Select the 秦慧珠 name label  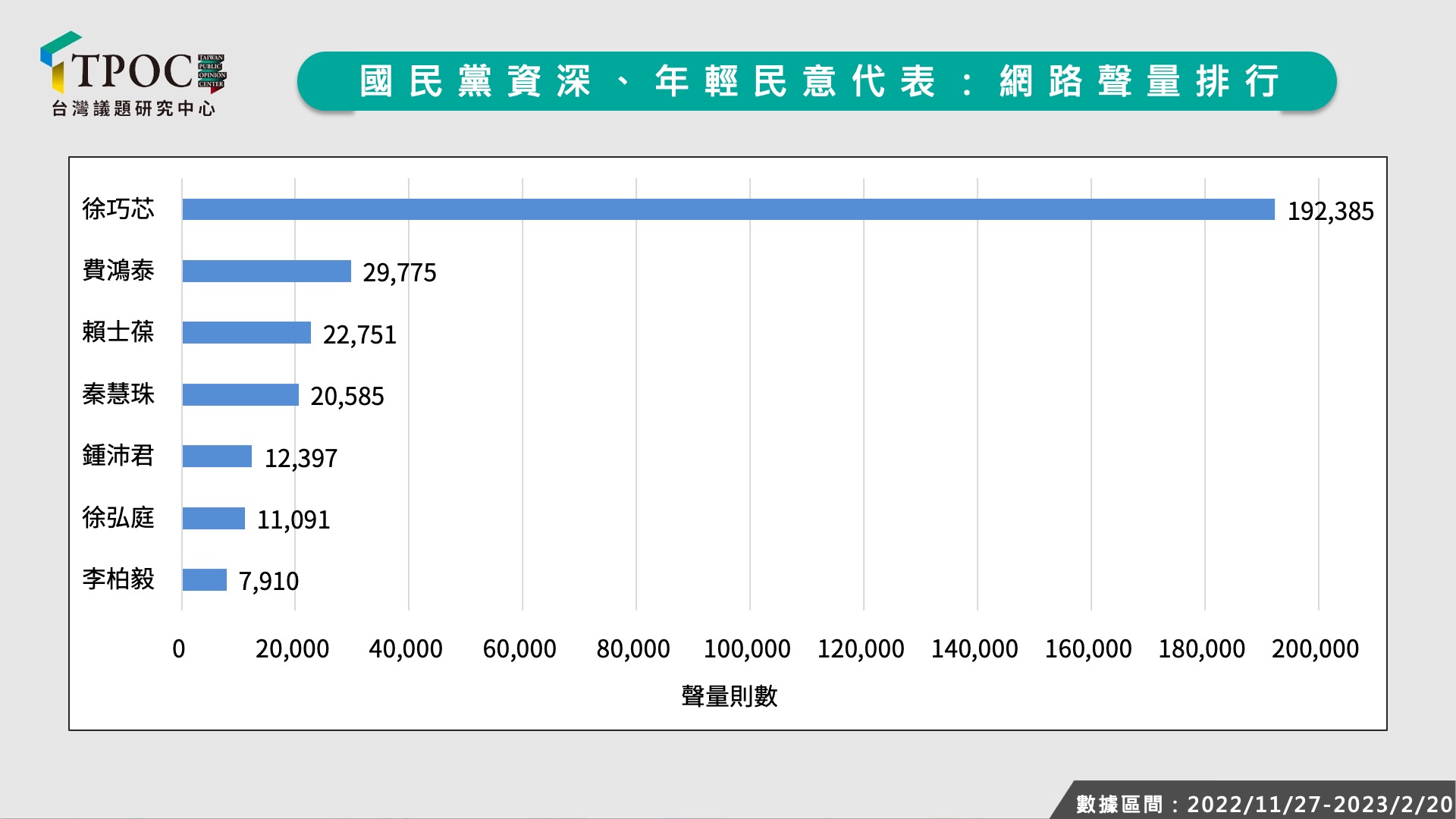pos(118,394)
